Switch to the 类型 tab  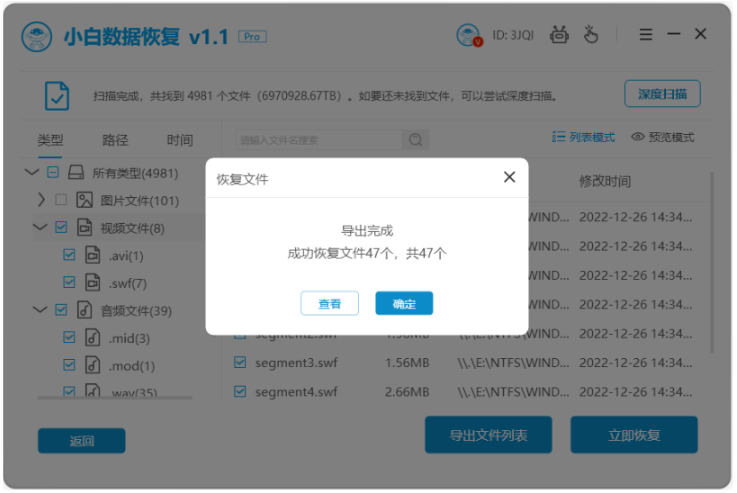click(50, 140)
